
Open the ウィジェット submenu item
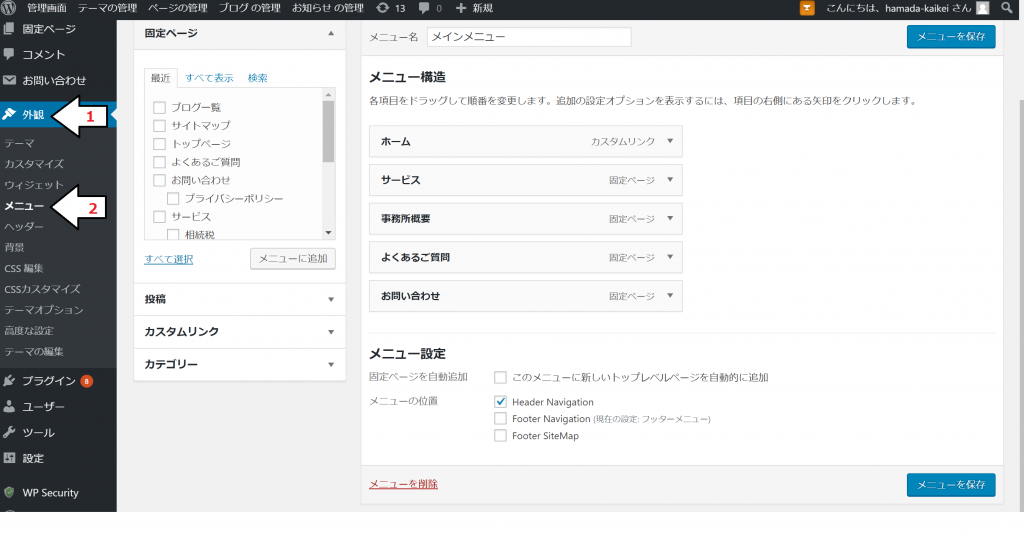coord(34,185)
